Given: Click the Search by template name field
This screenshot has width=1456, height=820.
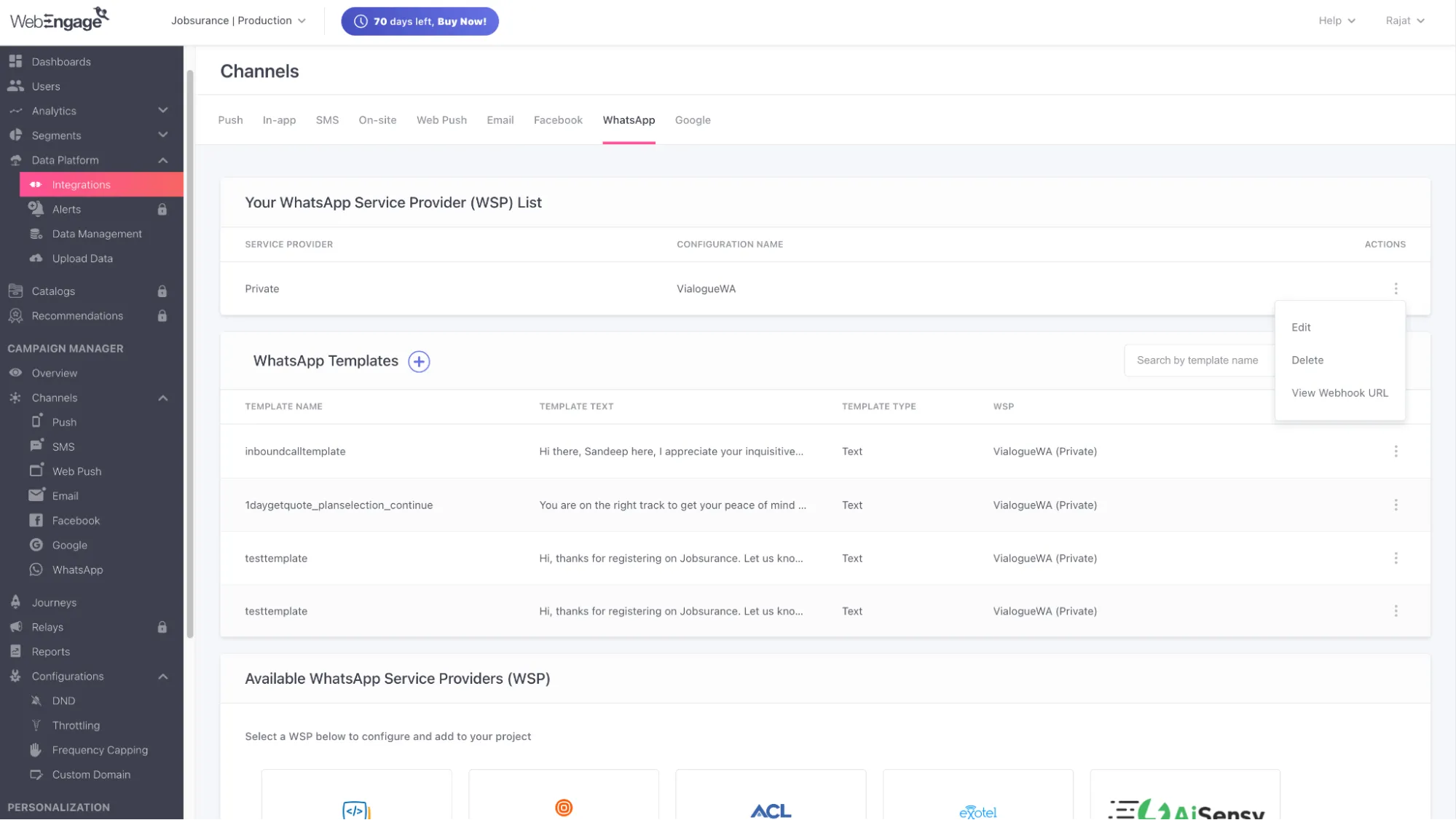Looking at the screenshot, I should pos(1199,360).
